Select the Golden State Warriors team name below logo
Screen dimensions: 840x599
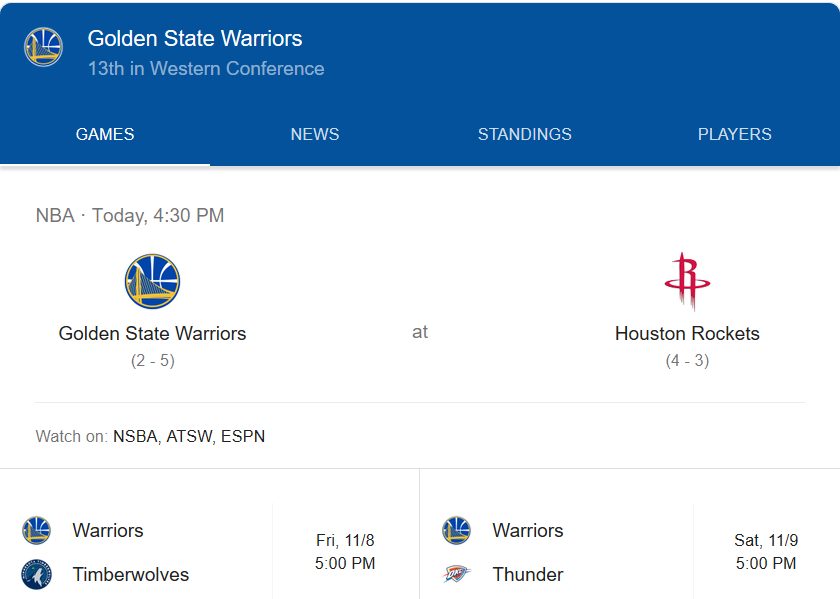pos(152,333)
